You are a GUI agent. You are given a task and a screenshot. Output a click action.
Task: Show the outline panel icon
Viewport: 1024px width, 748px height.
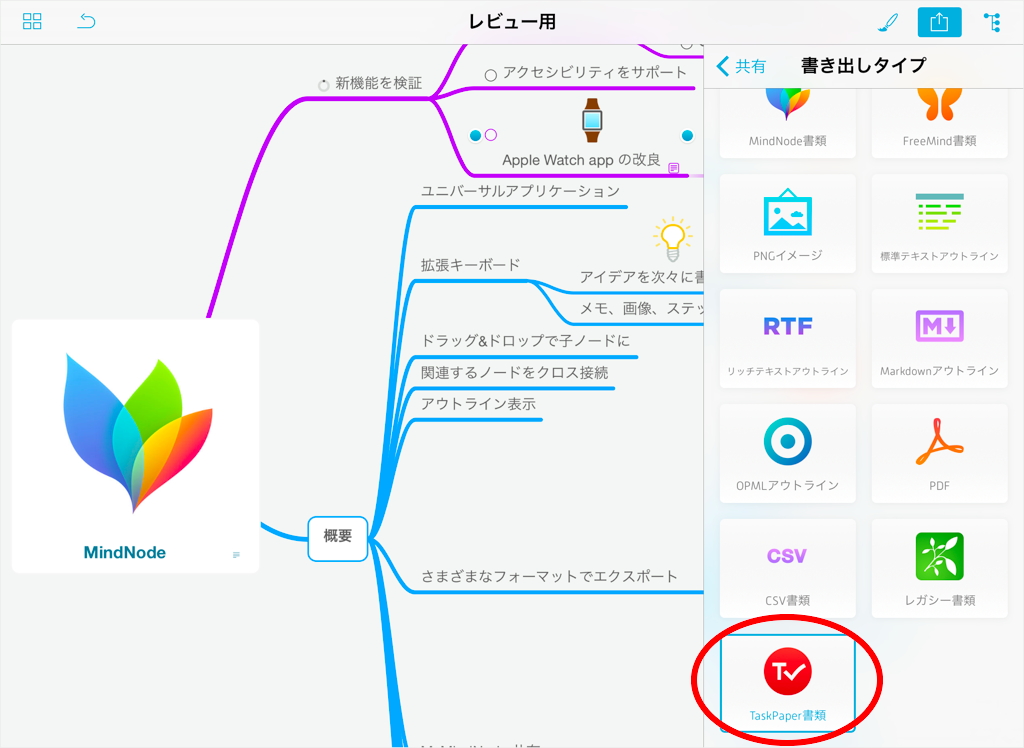[993, 22]
